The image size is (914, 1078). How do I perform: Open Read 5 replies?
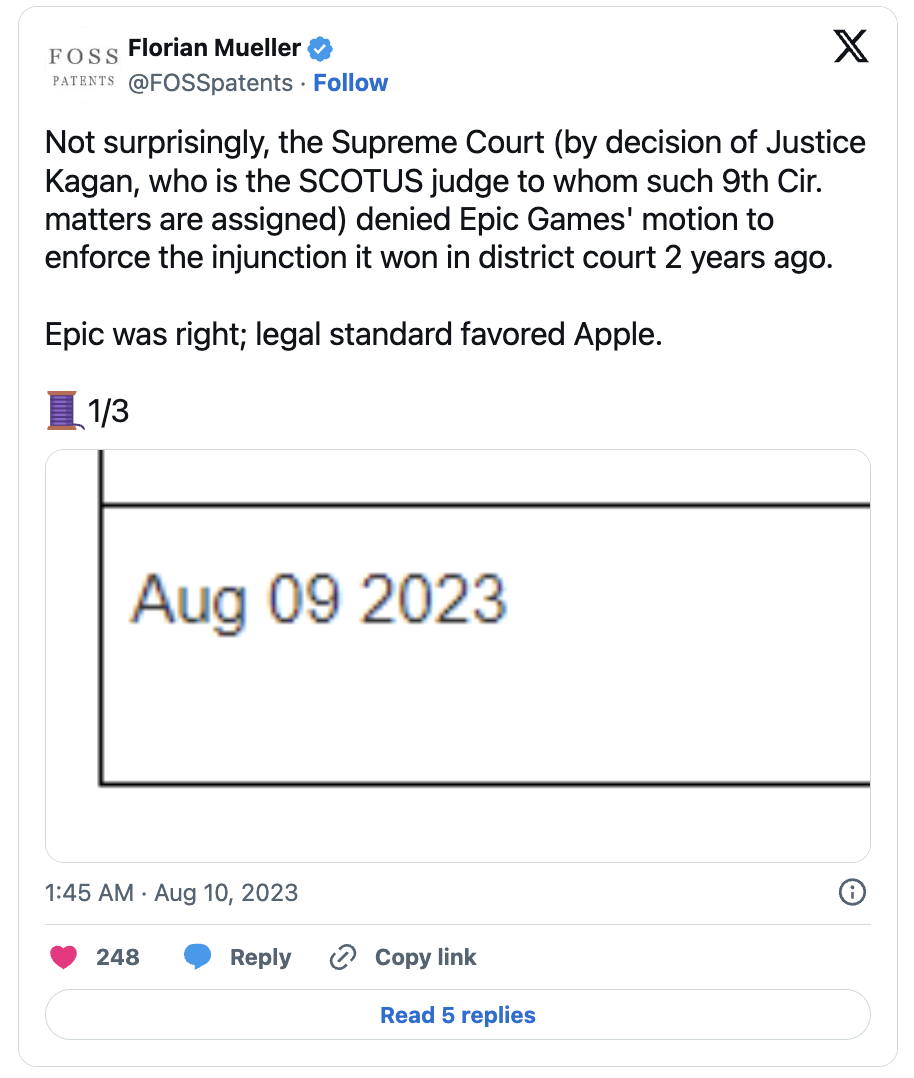click(457, 1015)
